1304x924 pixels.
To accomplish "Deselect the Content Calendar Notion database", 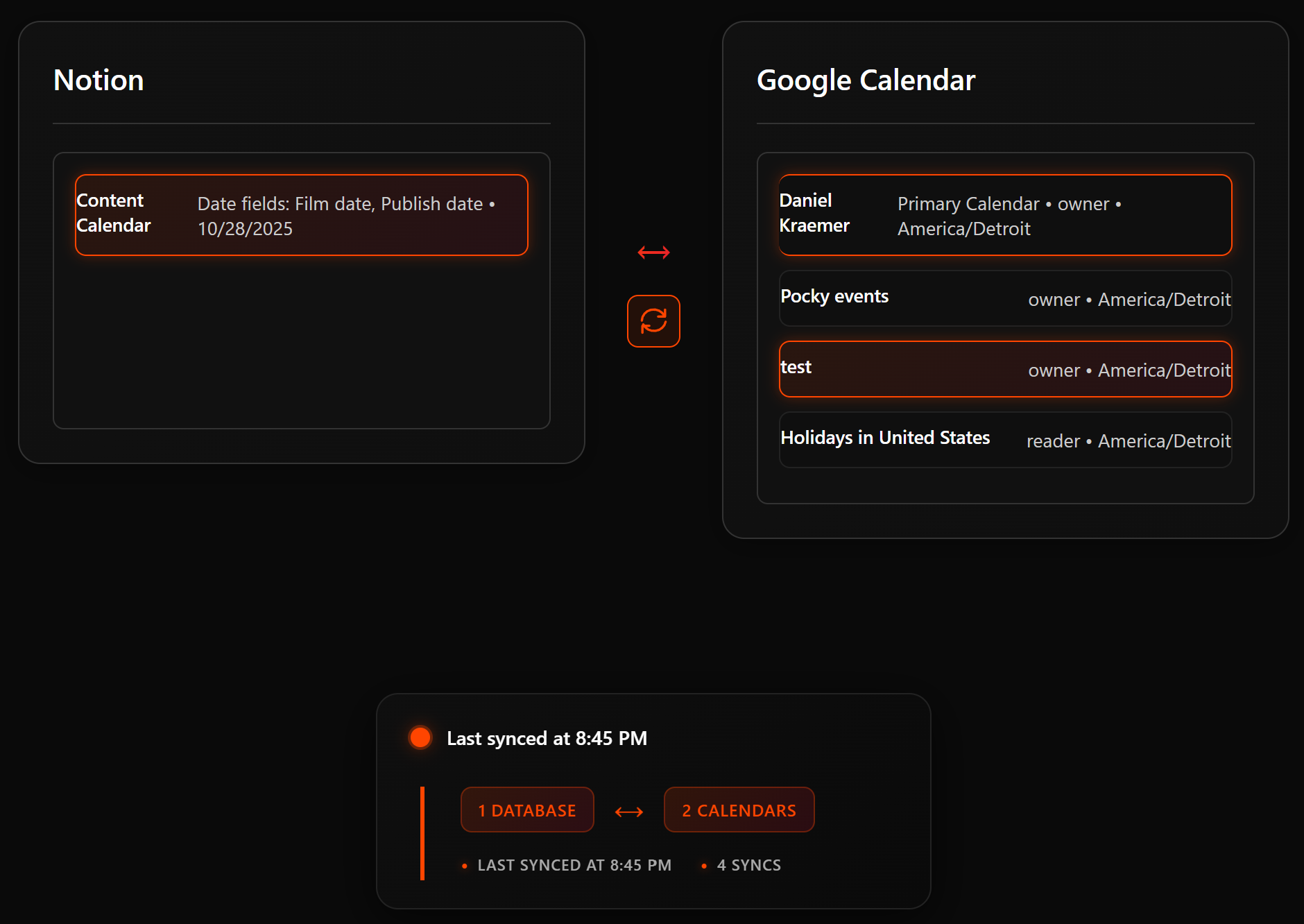I will click(x=302, y=215).
